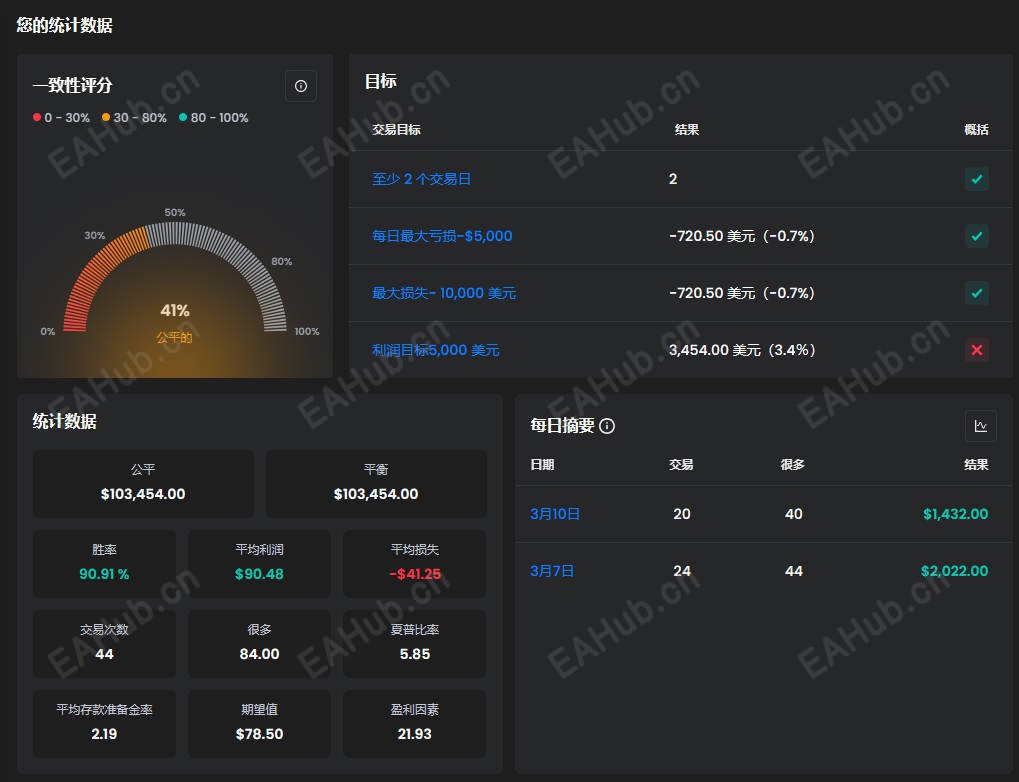Open the 每日最大亏损-$5,000 link
Viewport: 1019px width, 782px height.
pos(442,236)
